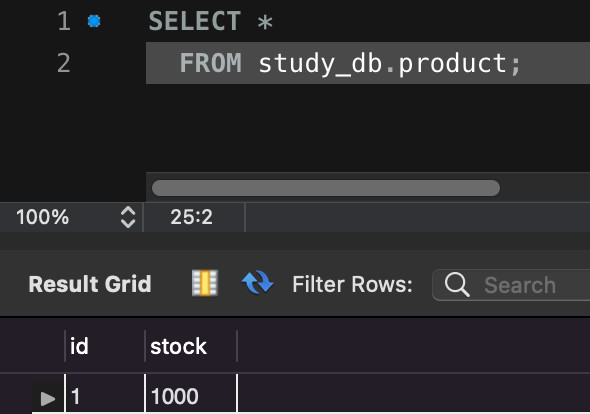Select the id cell with value 1
The height and width of the screenshot is (414, 590).
click(x=105, y=394)
